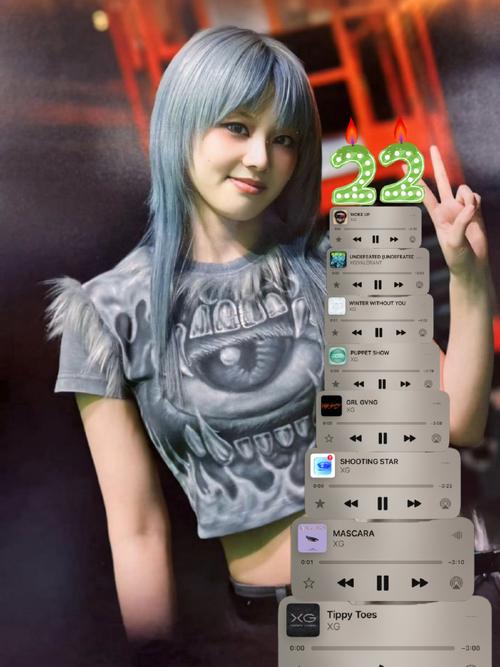Tap AirPlay on the SHOOTING STAR player

pyautogui.click(x=445, y=504)
